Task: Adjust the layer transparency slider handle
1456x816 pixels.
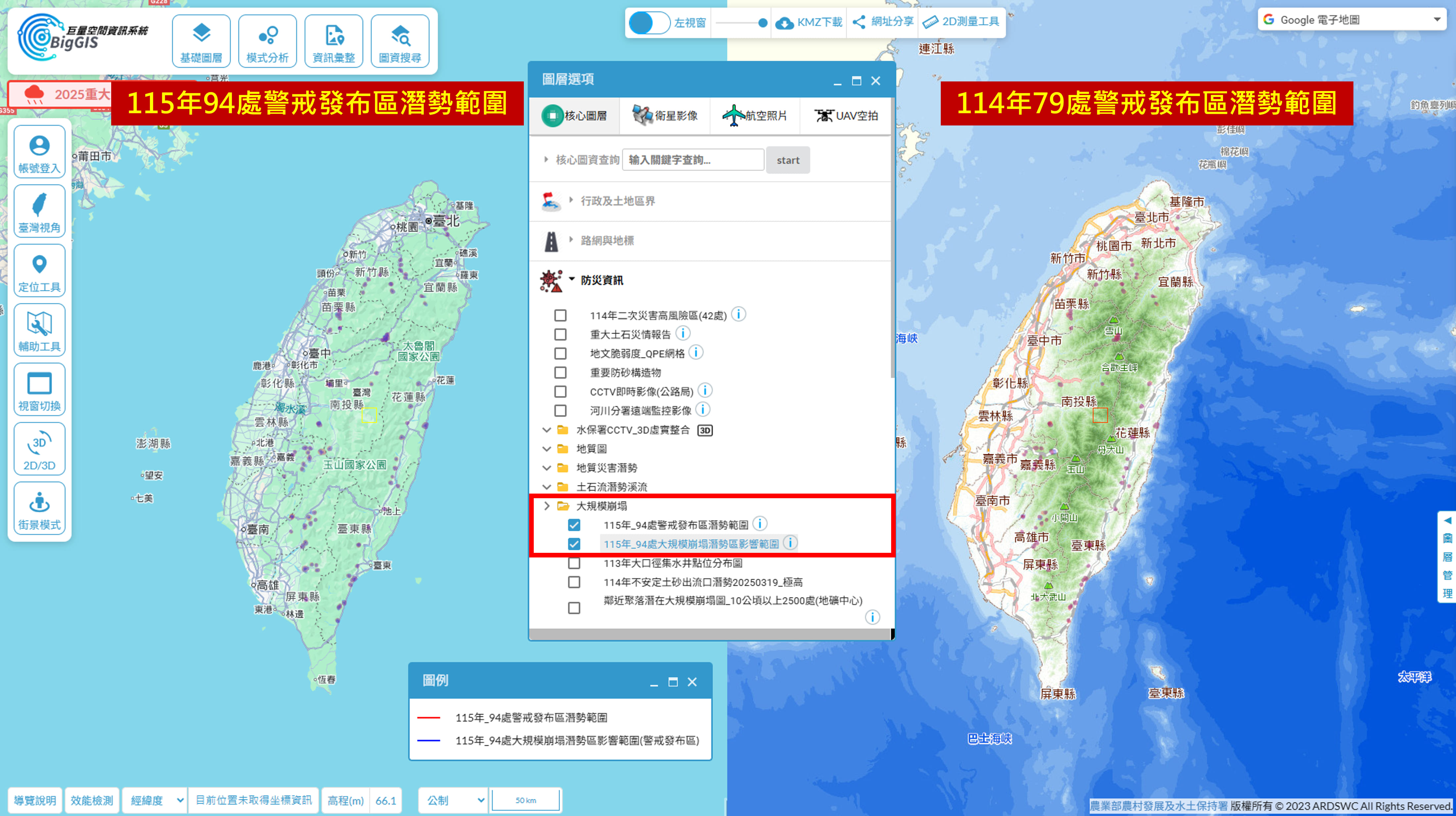Action: 762,23
